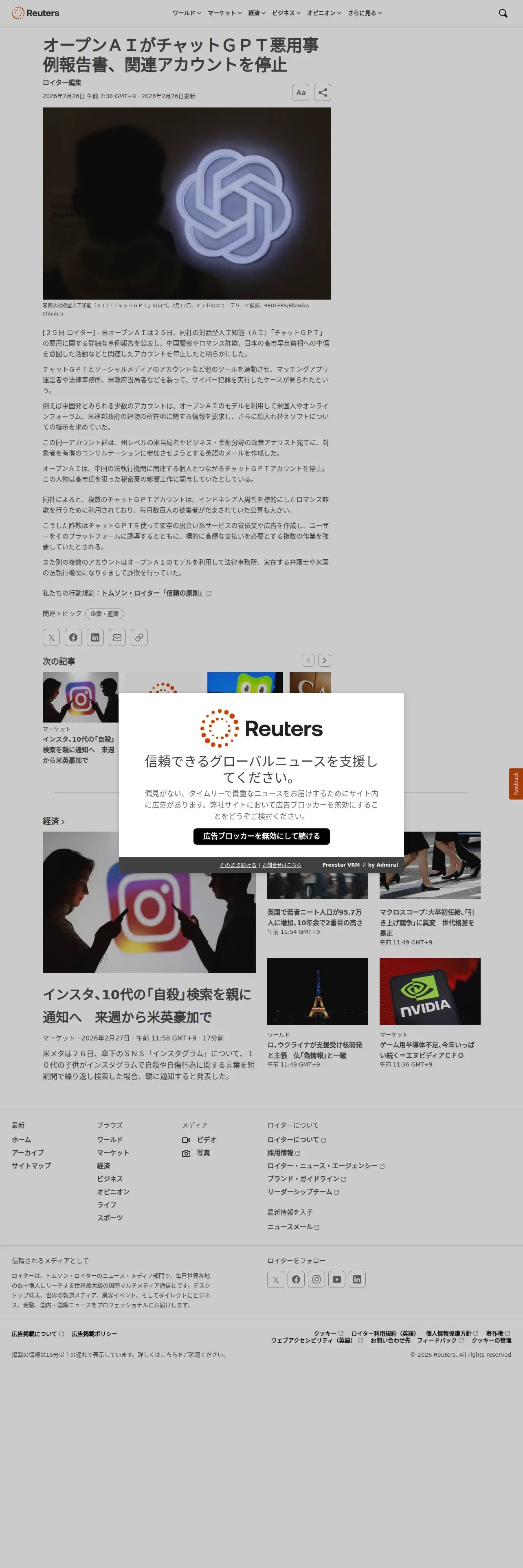Viewport: 523px width, 1568px height.
Task: Share article by email icon
Action: (x=117, y=637)
